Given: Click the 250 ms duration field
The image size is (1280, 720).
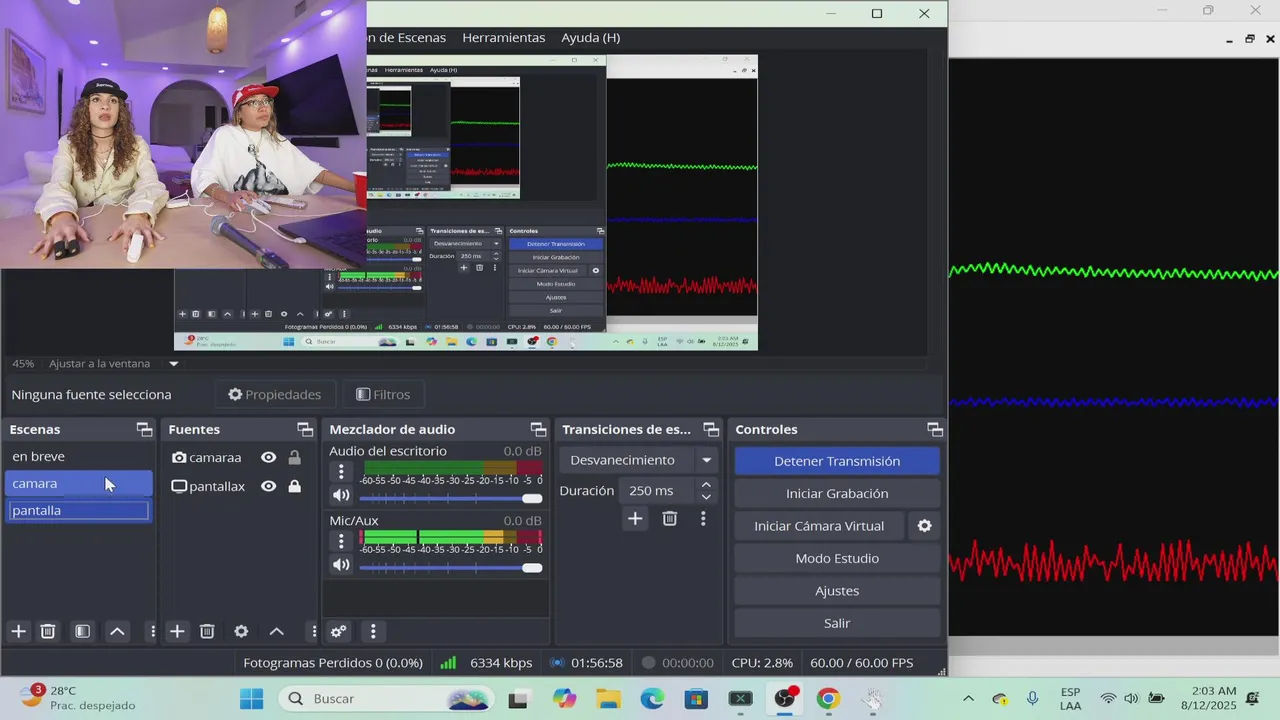Looking at the screenshot, I should [656, 491].
